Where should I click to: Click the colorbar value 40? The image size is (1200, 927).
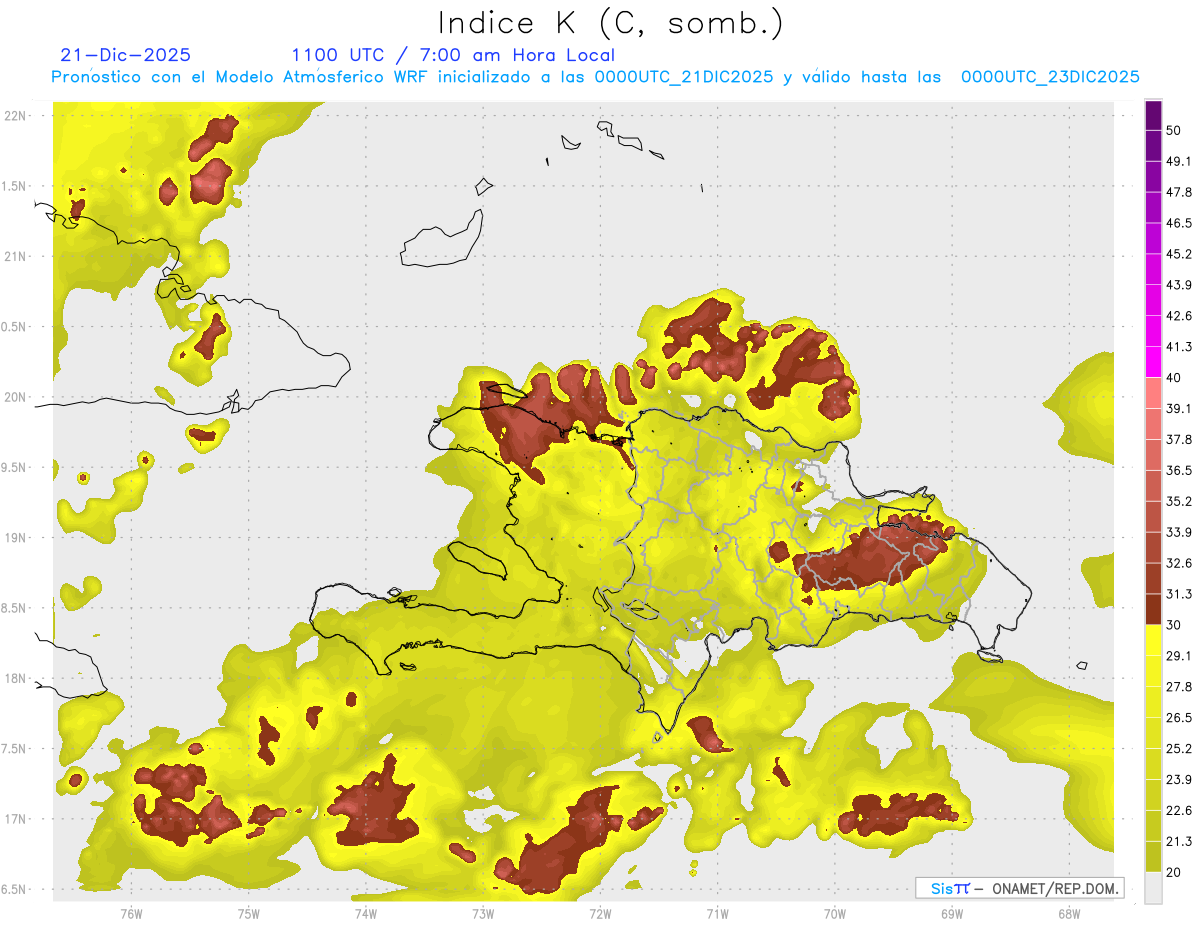coord(1174,377)
